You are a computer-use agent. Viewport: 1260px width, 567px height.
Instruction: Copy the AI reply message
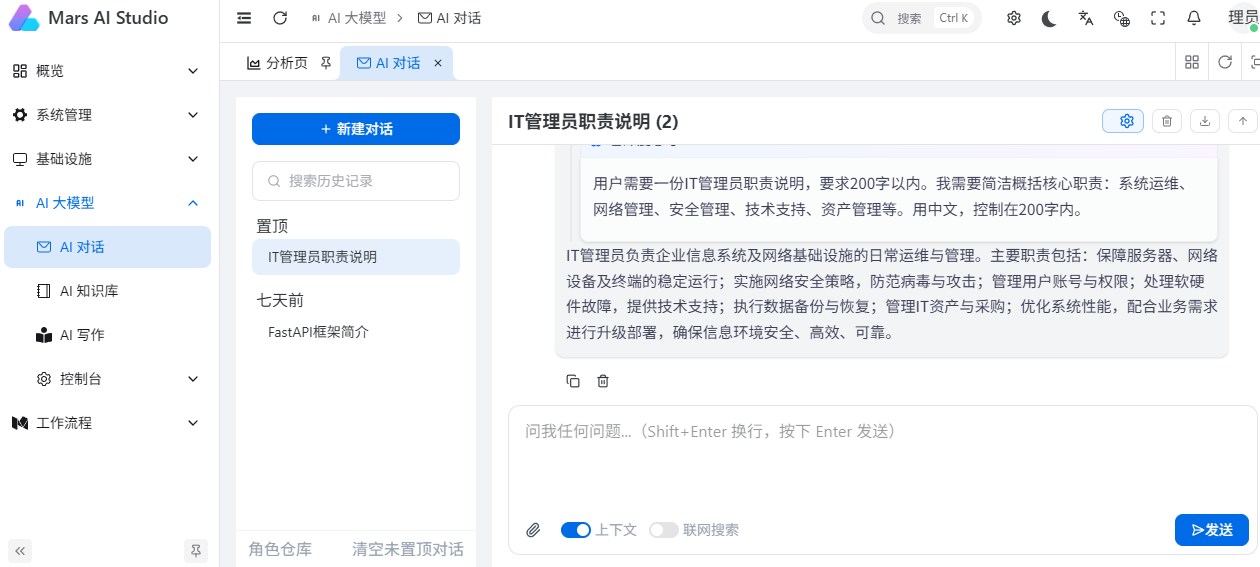click(x=573, y=381)
